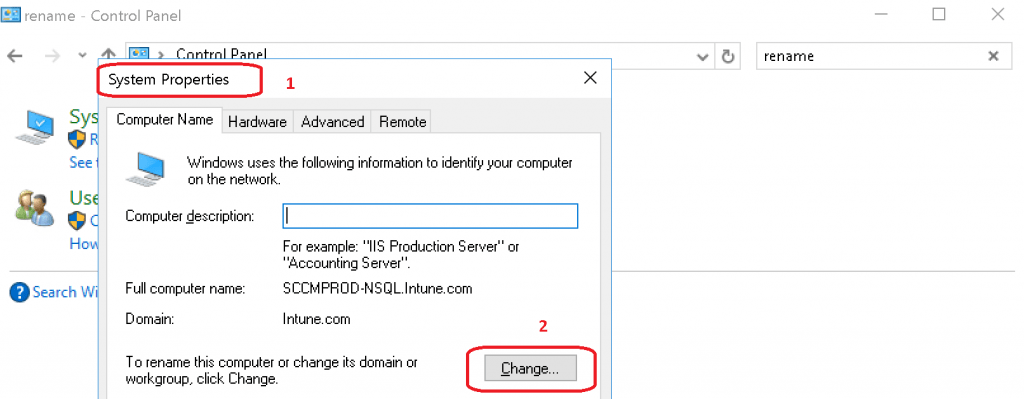This screenshot has height=399, width=1024.
Task: Open the Advanced tab
Action: coord(332,121)
